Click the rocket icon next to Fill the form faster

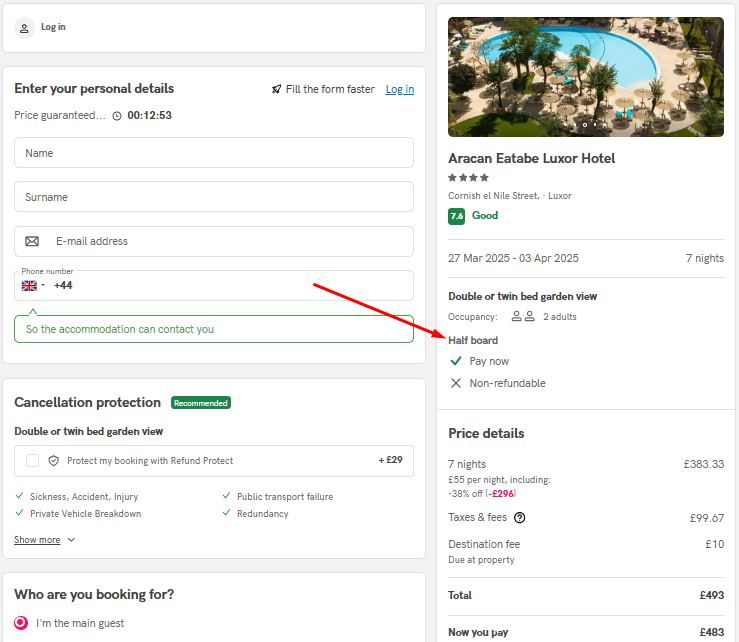pyautogui.click(x=276, y=89)
